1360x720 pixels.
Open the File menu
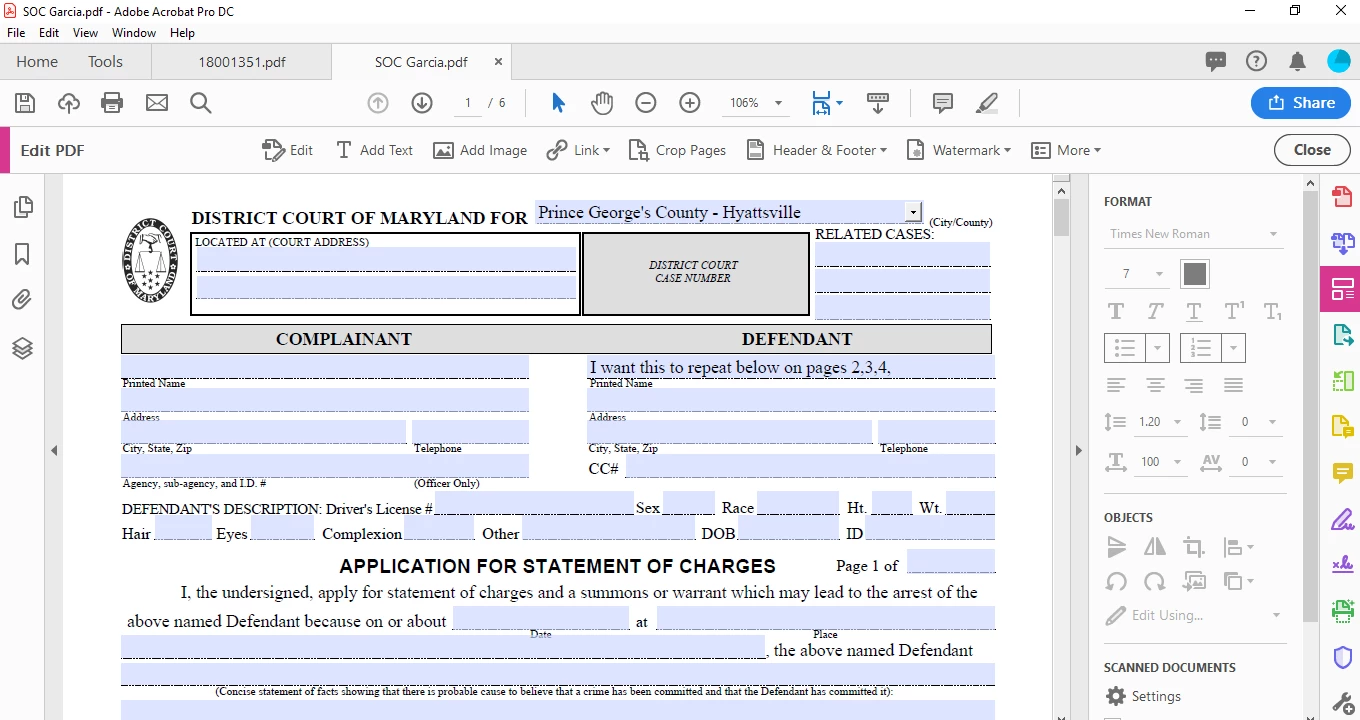tap(16, 33)
